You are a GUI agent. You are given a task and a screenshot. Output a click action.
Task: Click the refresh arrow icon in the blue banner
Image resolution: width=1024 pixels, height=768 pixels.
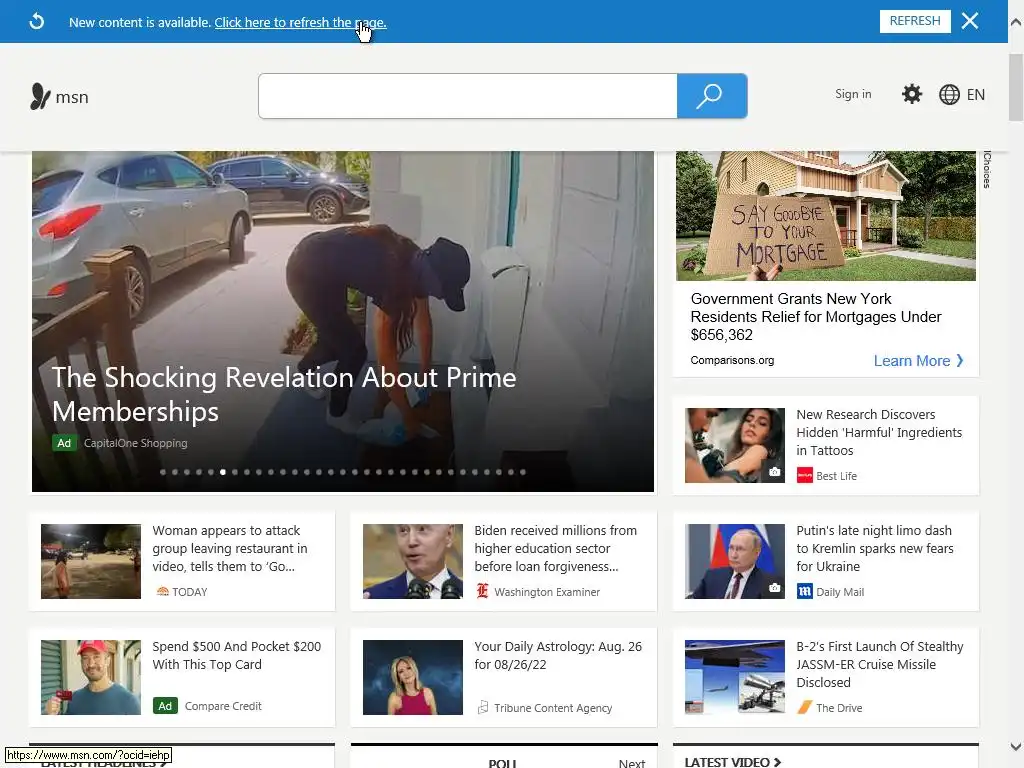37,22
